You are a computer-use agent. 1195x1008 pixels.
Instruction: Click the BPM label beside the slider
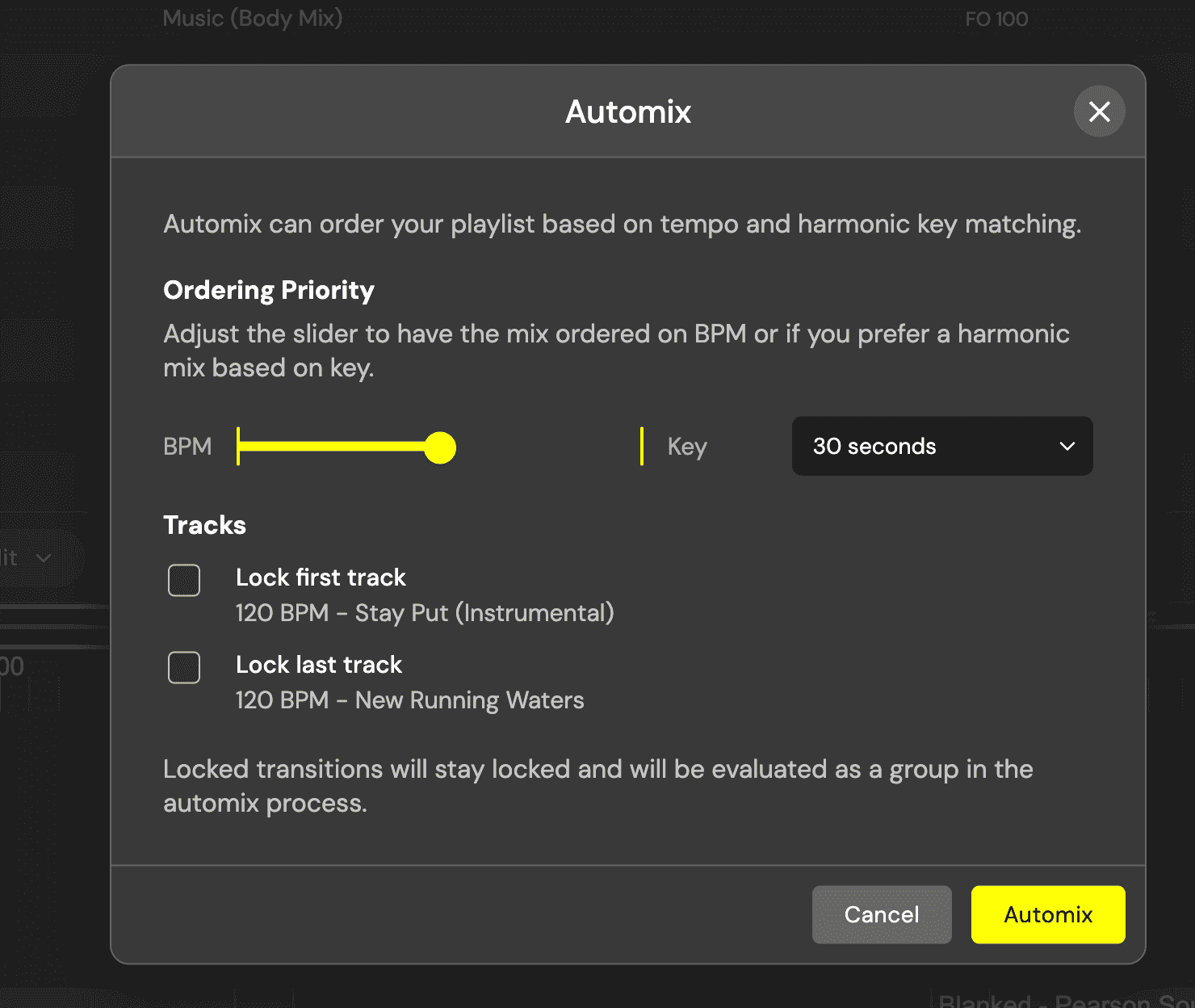point(187,447)
